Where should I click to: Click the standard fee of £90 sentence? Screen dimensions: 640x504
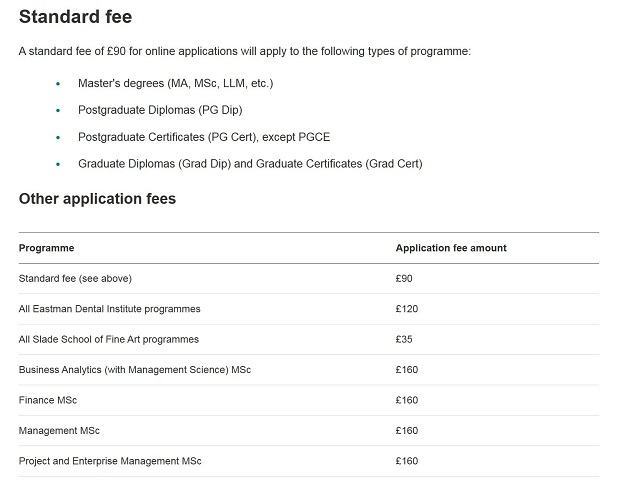coord(244,51)
